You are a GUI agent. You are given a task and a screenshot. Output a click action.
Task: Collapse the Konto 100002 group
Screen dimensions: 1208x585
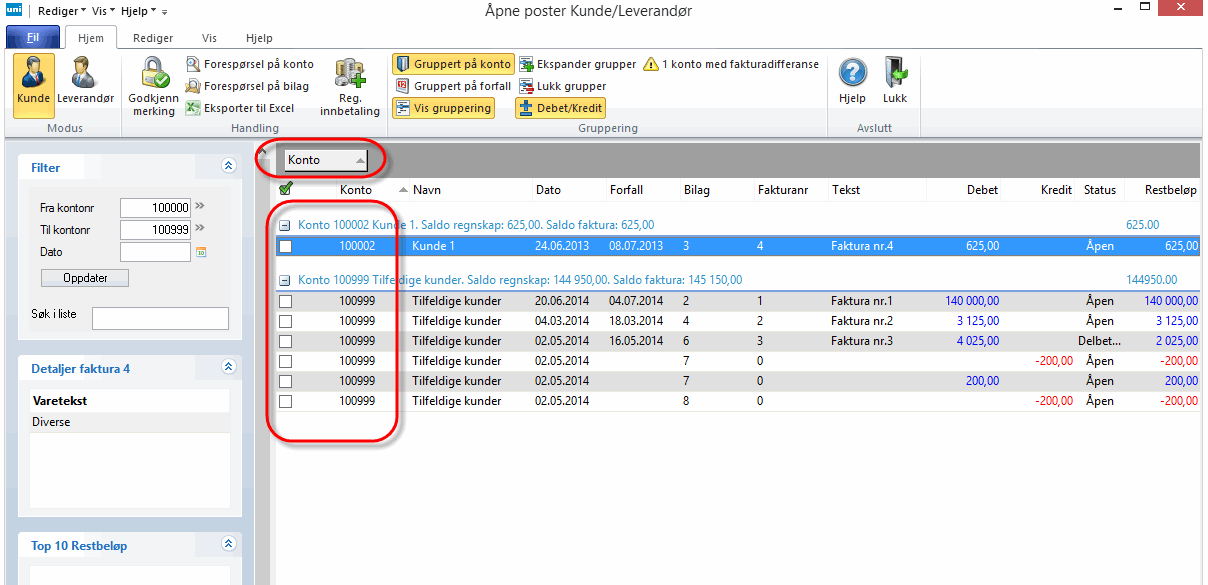coord(285,226)
